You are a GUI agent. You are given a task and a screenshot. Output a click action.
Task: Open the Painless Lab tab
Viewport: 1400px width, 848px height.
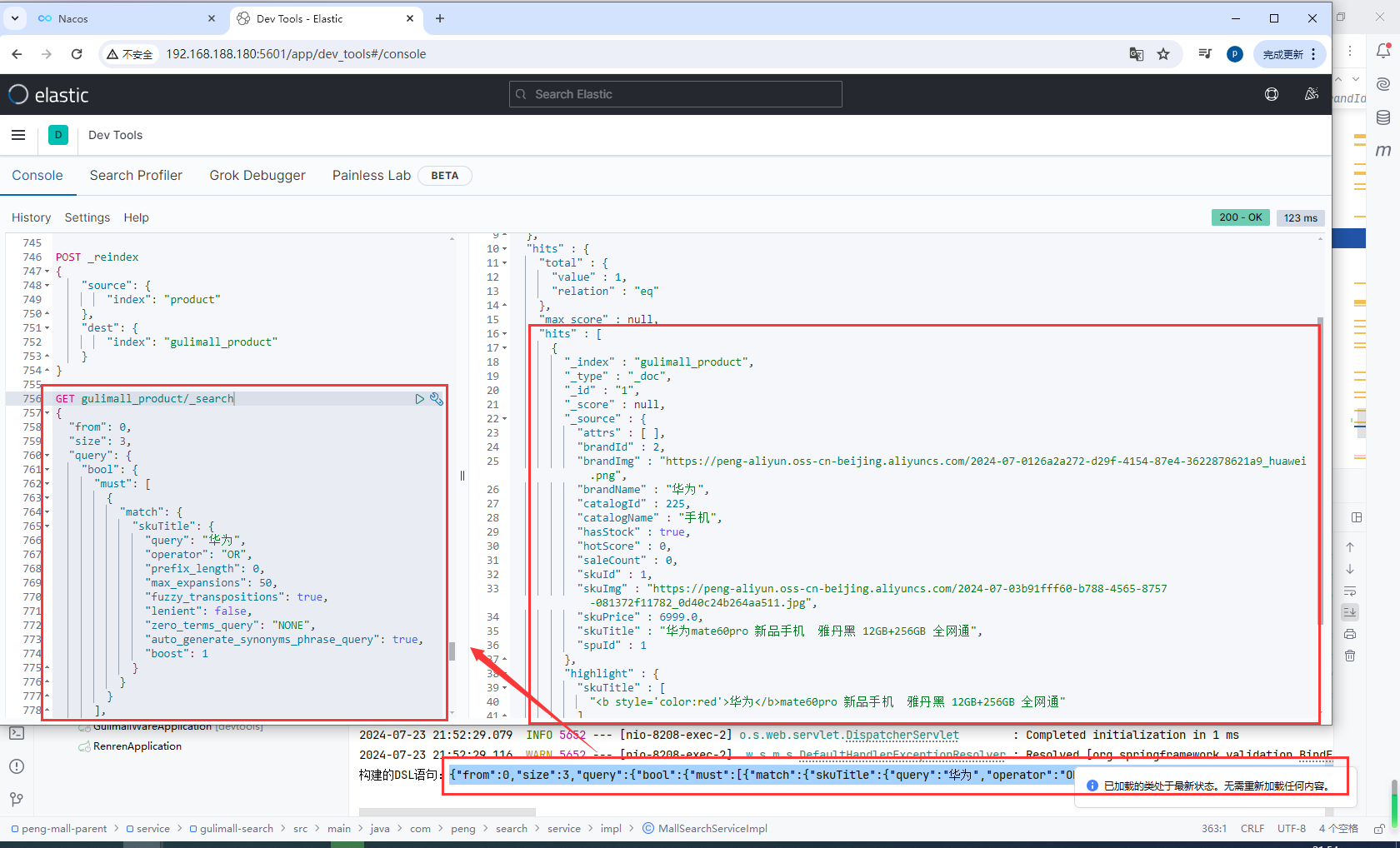click(x=372, y=176)
